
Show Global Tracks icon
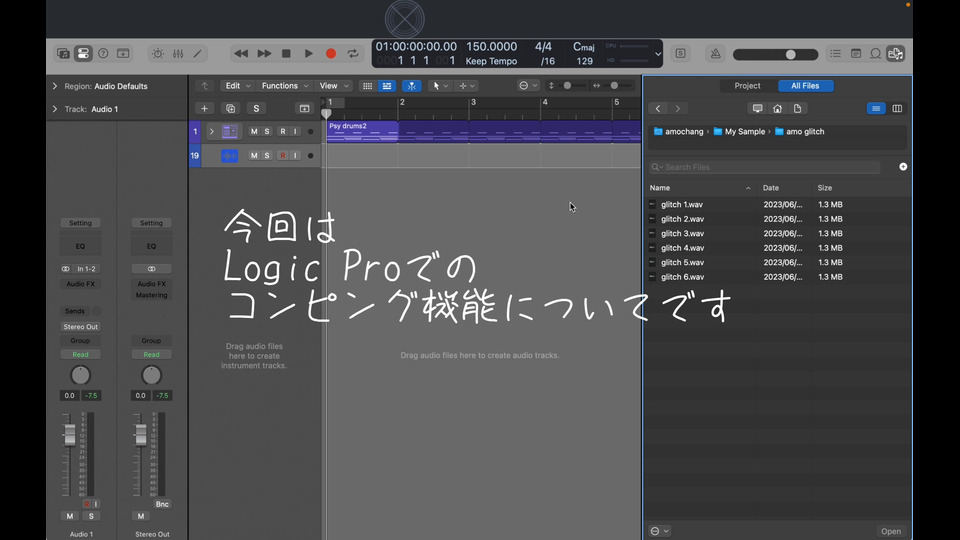pos(304,108)
